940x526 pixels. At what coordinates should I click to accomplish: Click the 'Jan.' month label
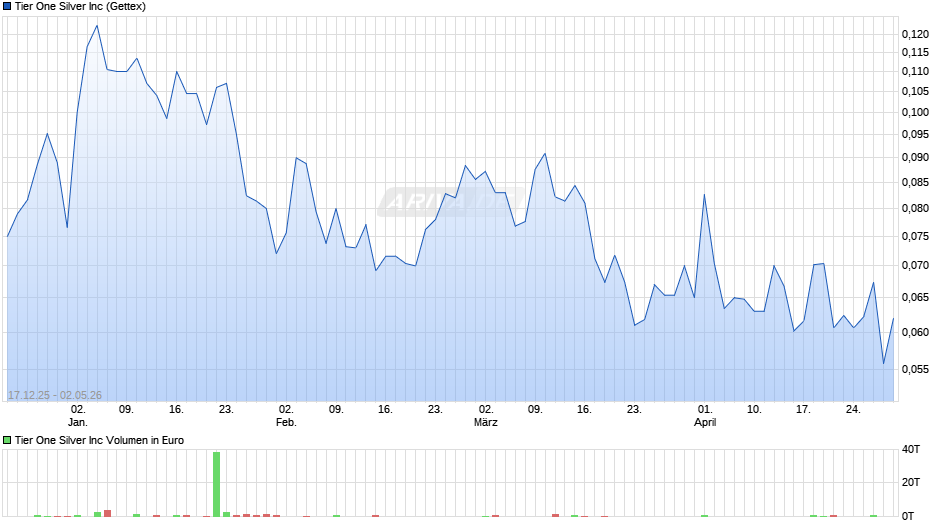point(78,422)
